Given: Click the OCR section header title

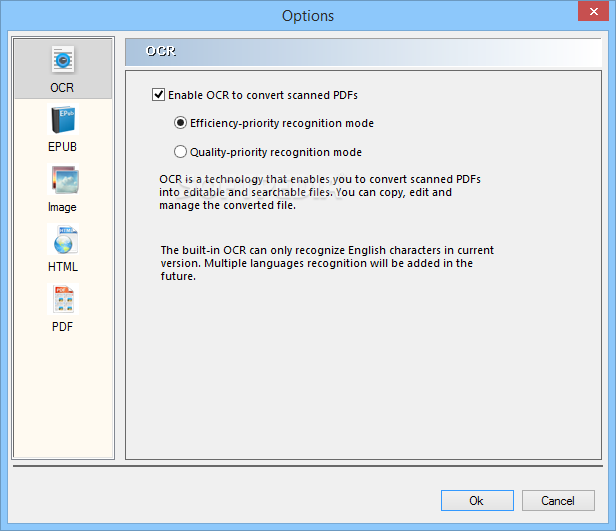Looking at the screenshot, I should 161,51.
